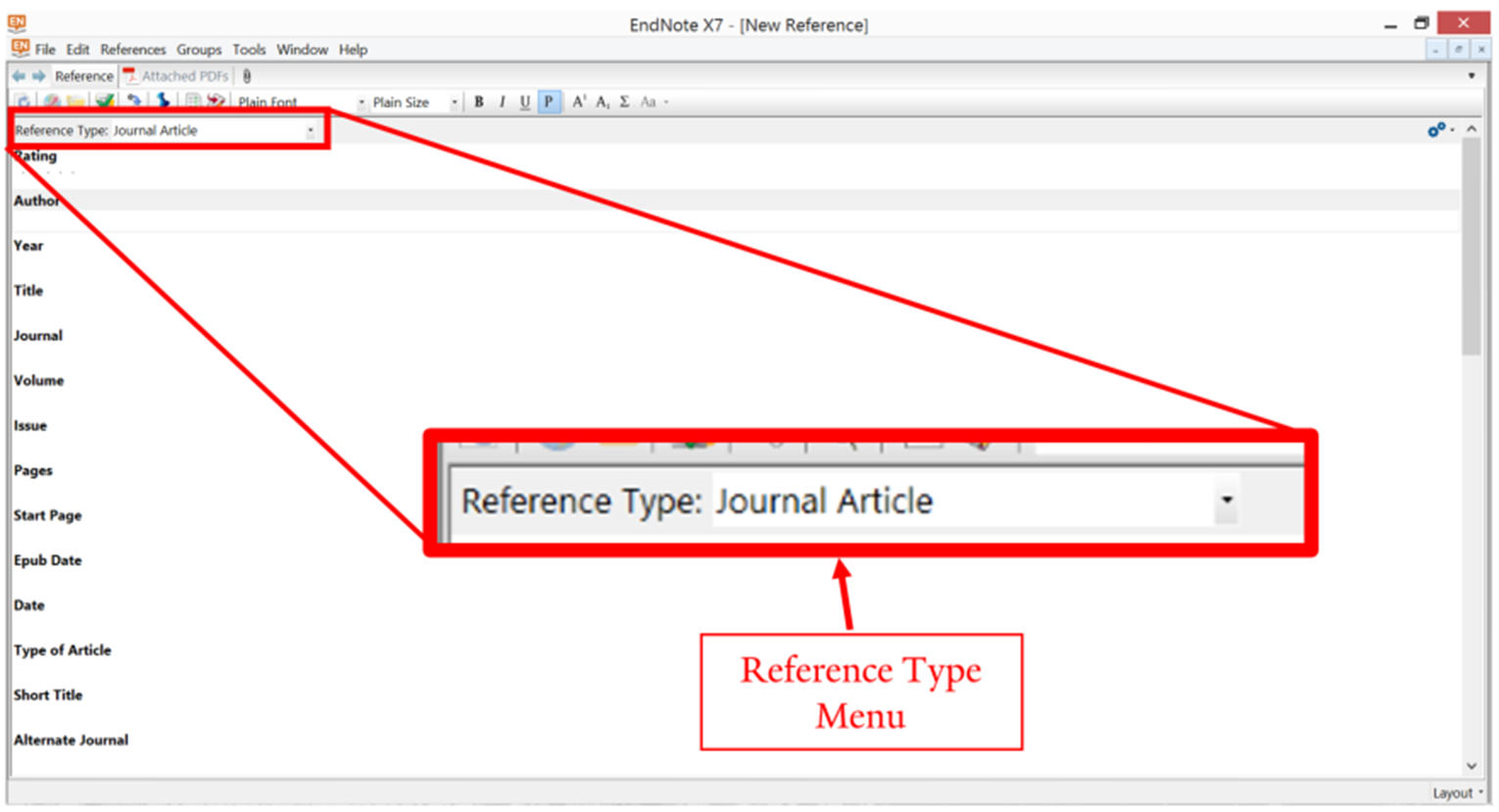Viewport: 1499px width, 812px height.
Task: Click the refresh icon at the toolbar's left end
Action: coord(24,101)
